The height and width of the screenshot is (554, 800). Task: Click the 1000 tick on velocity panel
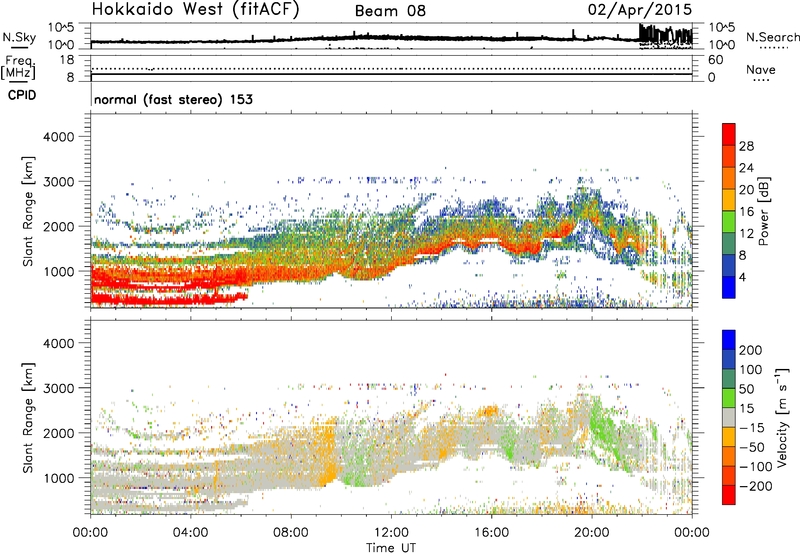pos(58,478)
